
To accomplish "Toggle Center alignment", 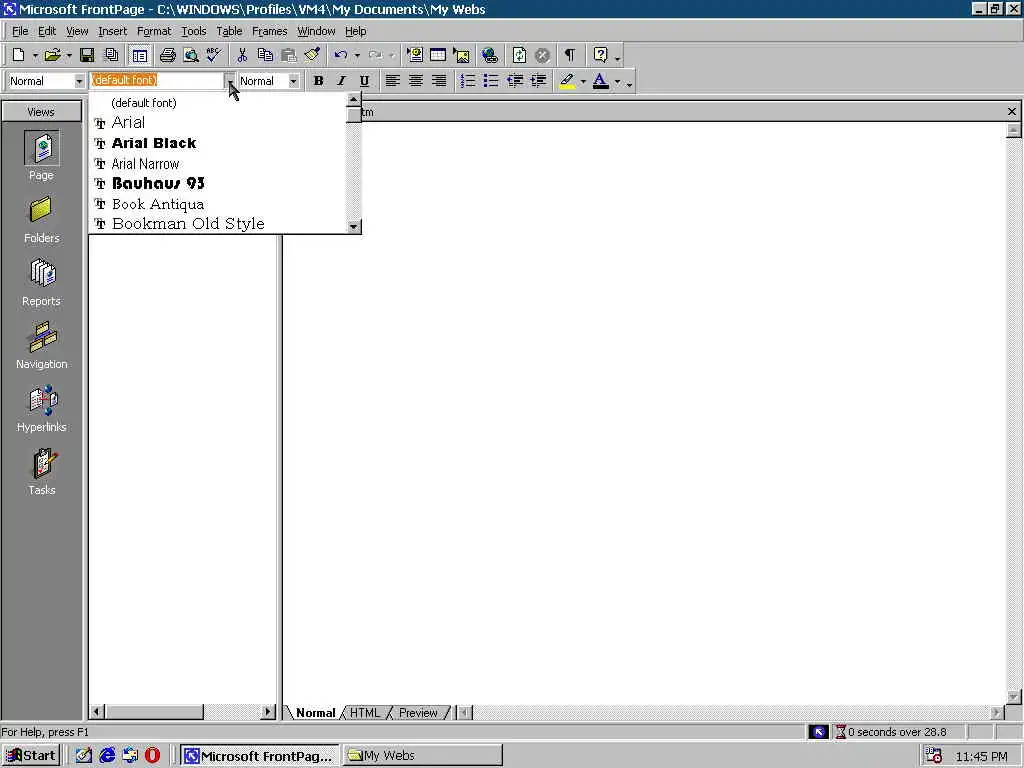I will click(x=415, y=81).
